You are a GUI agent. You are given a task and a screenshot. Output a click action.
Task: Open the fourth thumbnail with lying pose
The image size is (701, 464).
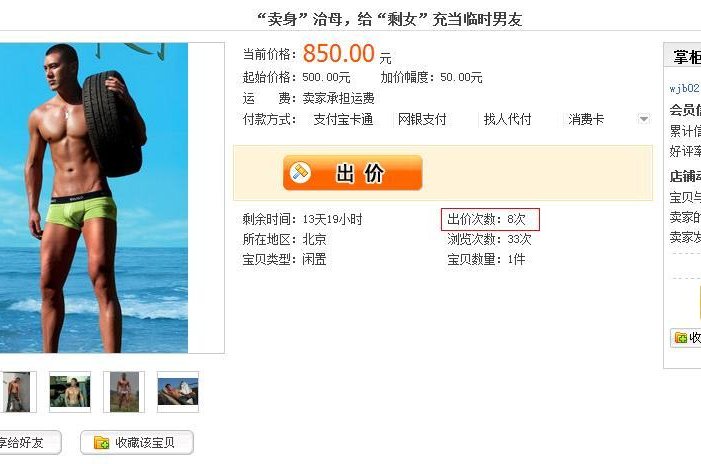point(177,392)
